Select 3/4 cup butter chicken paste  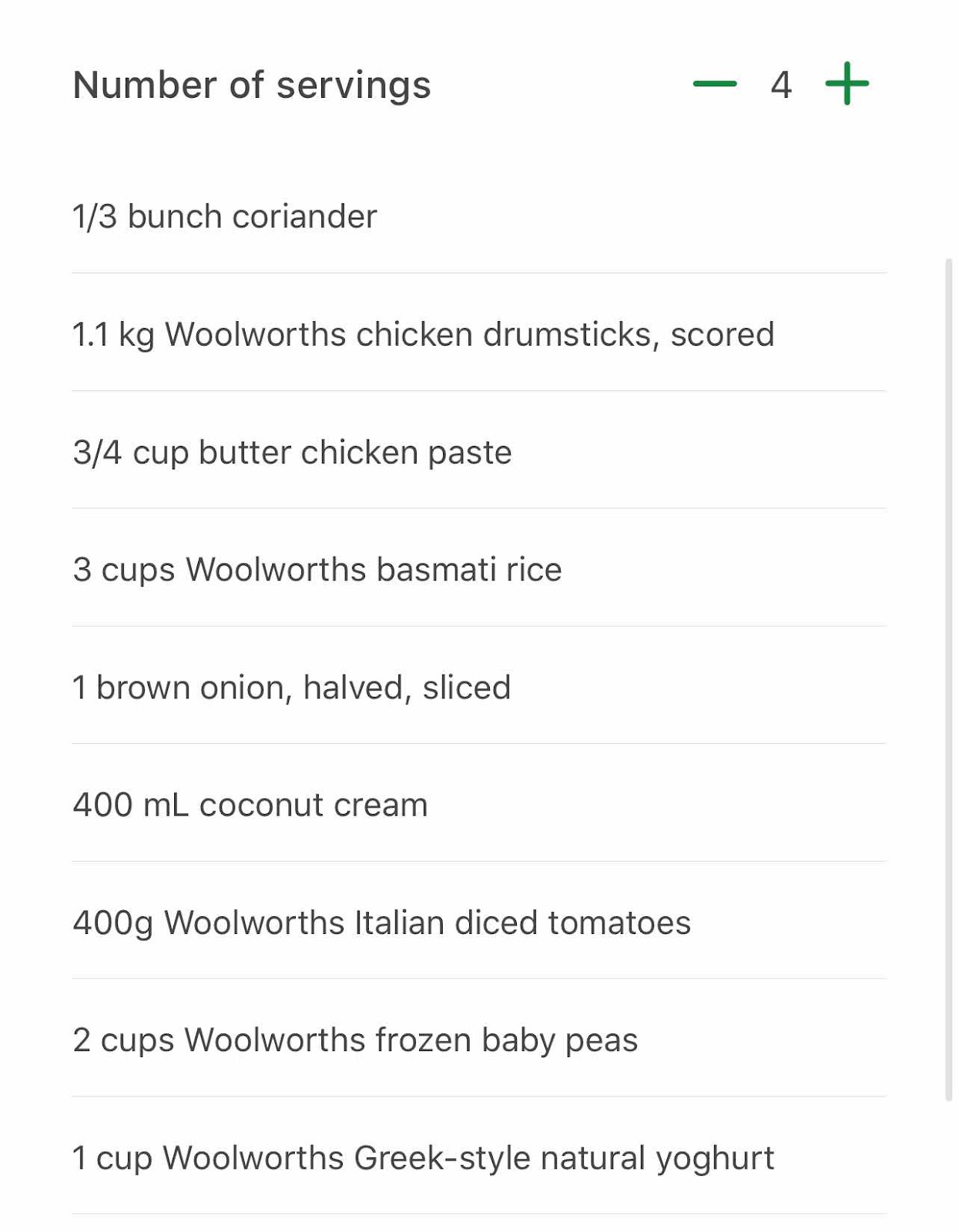coord(479,450)
